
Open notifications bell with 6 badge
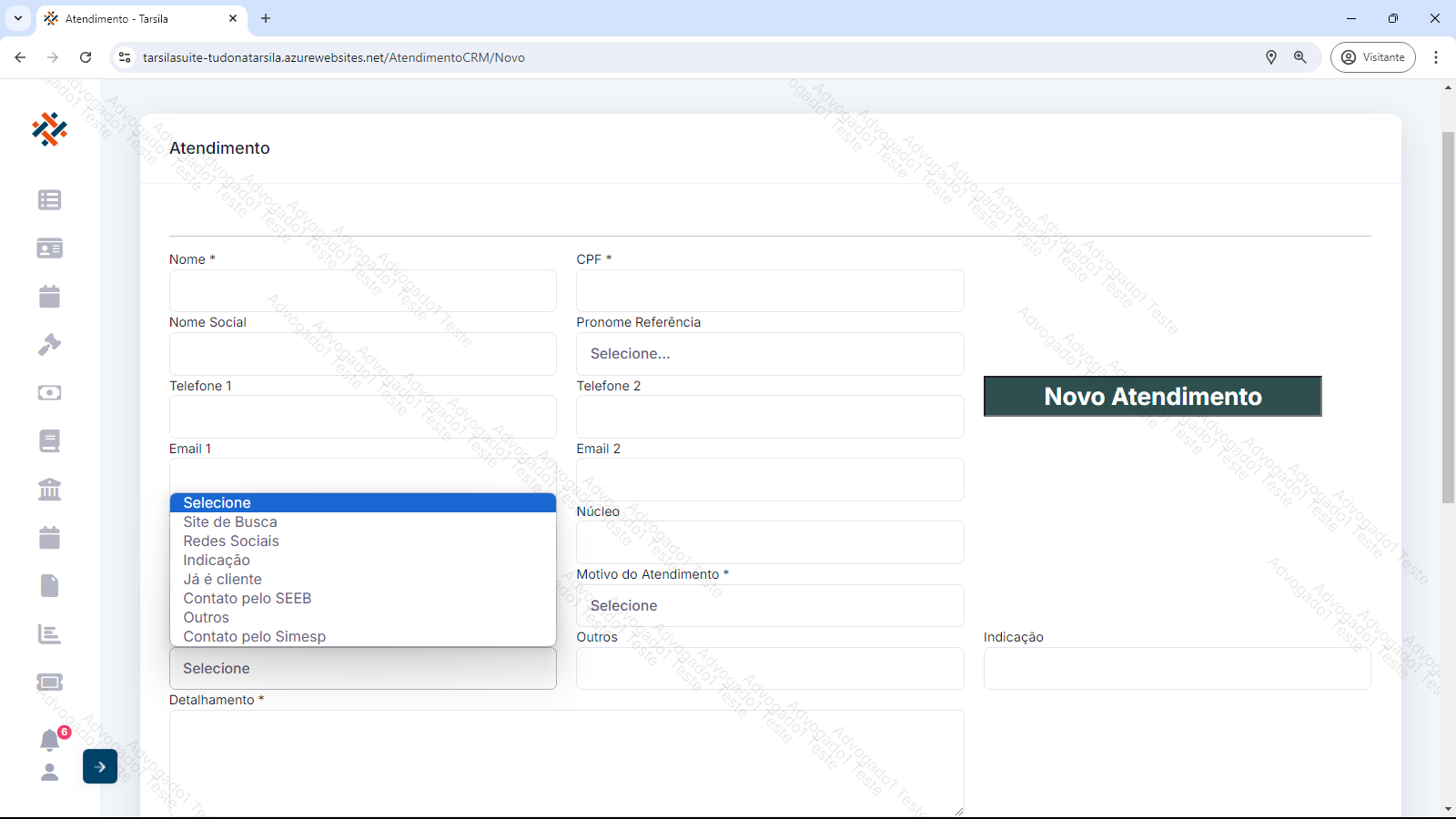50,740
